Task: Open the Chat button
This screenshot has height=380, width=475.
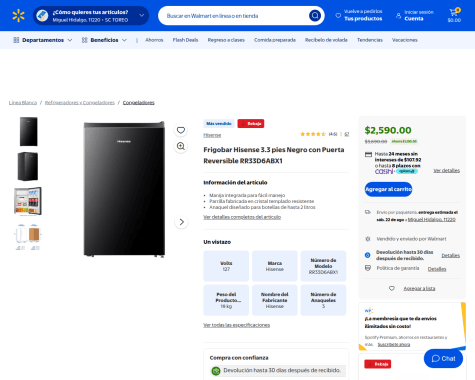Action: point(443,358)
